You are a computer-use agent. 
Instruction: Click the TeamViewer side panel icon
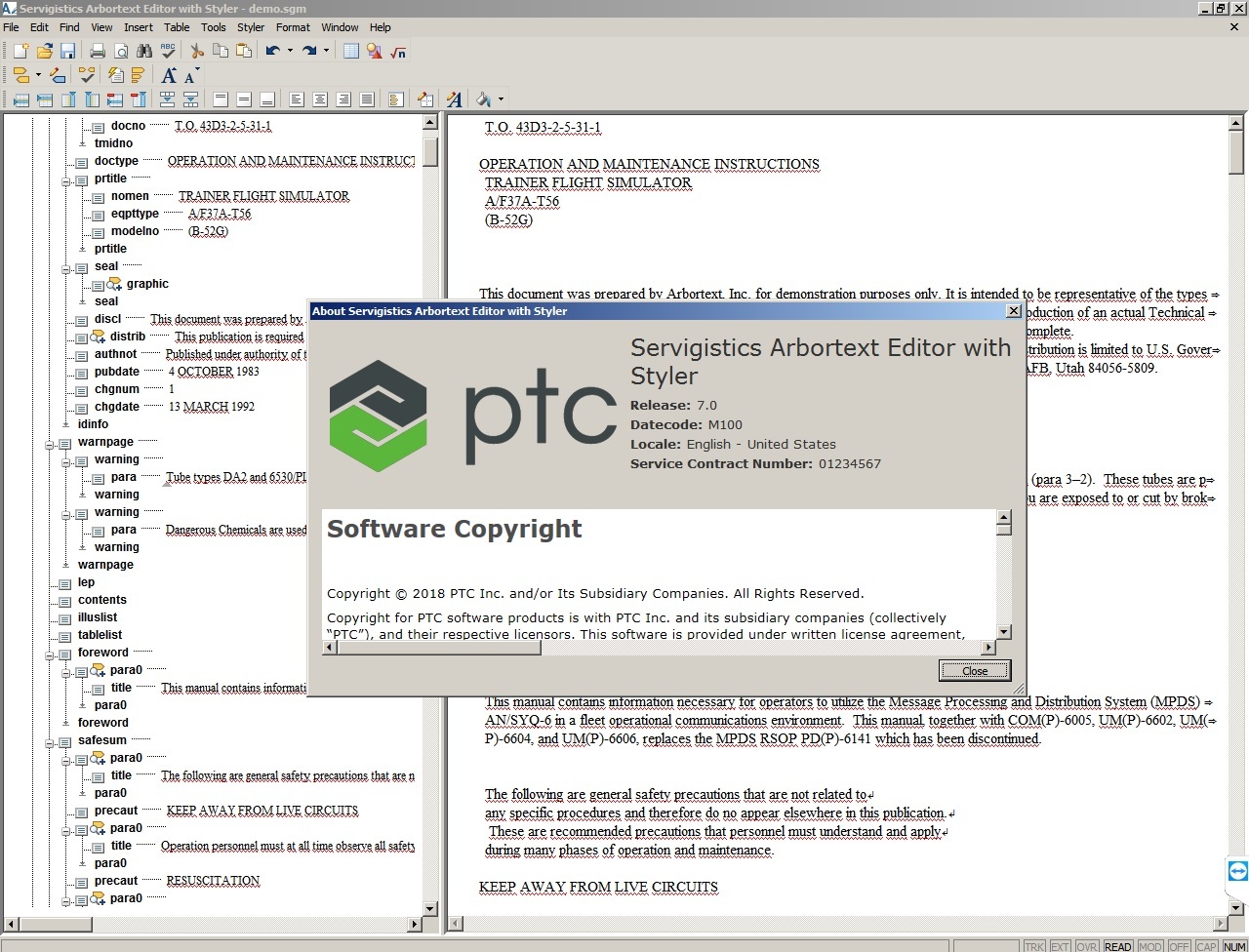(x=1237, y=871)
